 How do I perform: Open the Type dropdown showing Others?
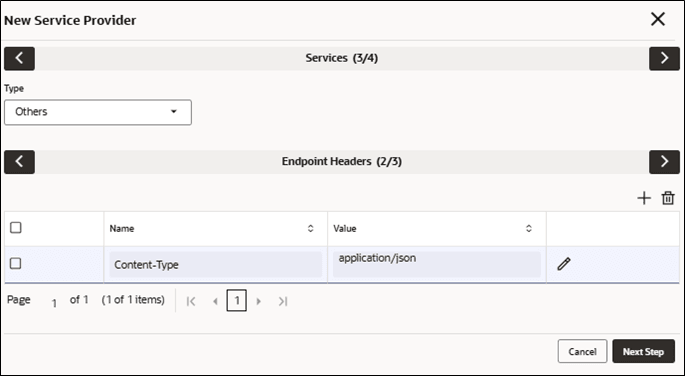point(98,112)
